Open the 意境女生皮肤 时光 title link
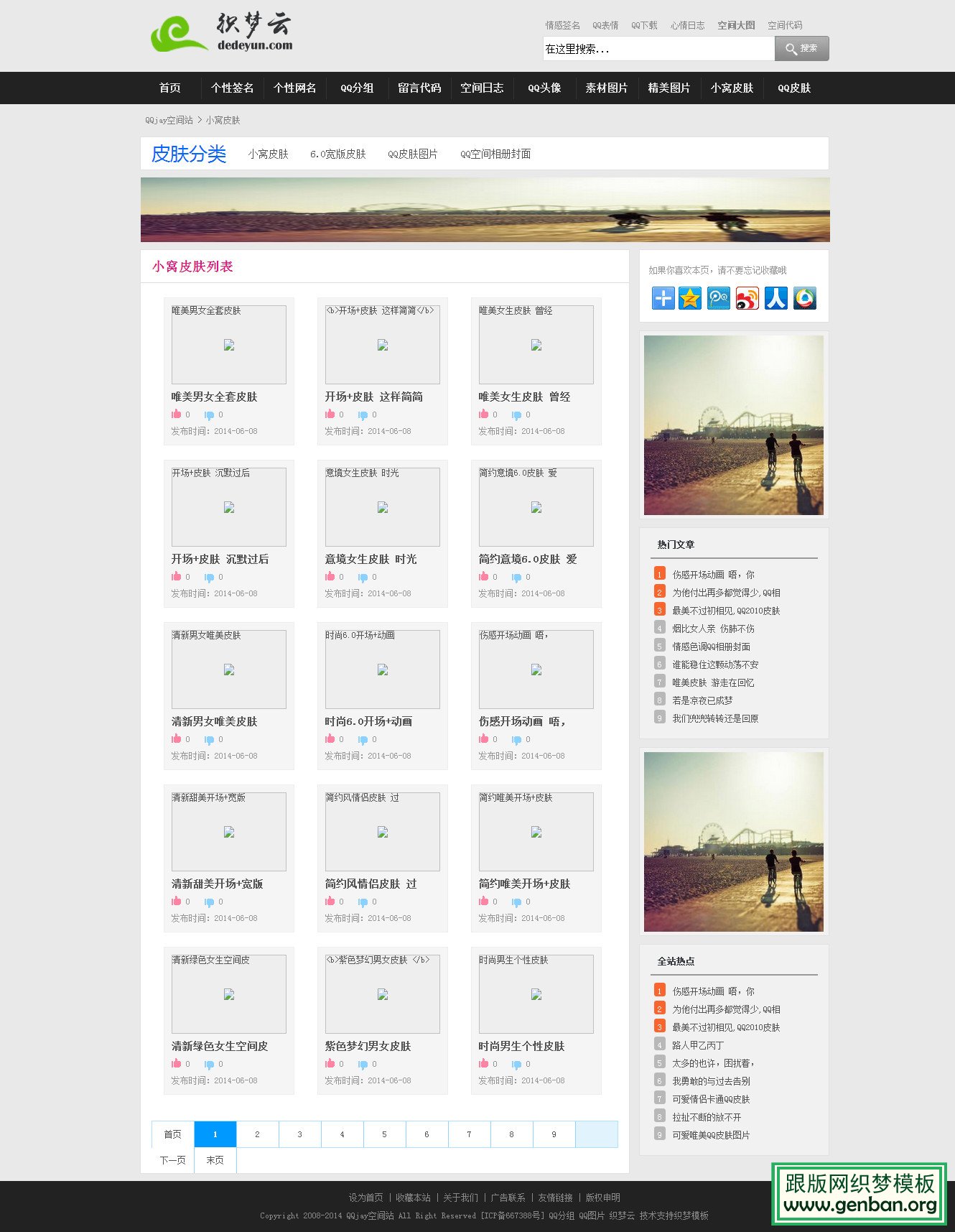Image resolution: width=955 pixels, height=1232 pixels. [x=371, y=559]
